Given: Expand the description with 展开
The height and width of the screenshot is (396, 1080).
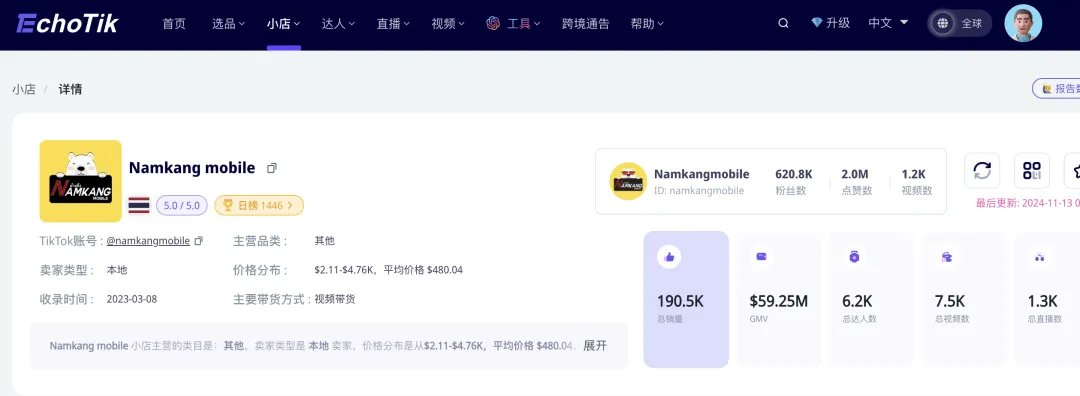Looking at the screenshot, I should click(x=595, y=346).
